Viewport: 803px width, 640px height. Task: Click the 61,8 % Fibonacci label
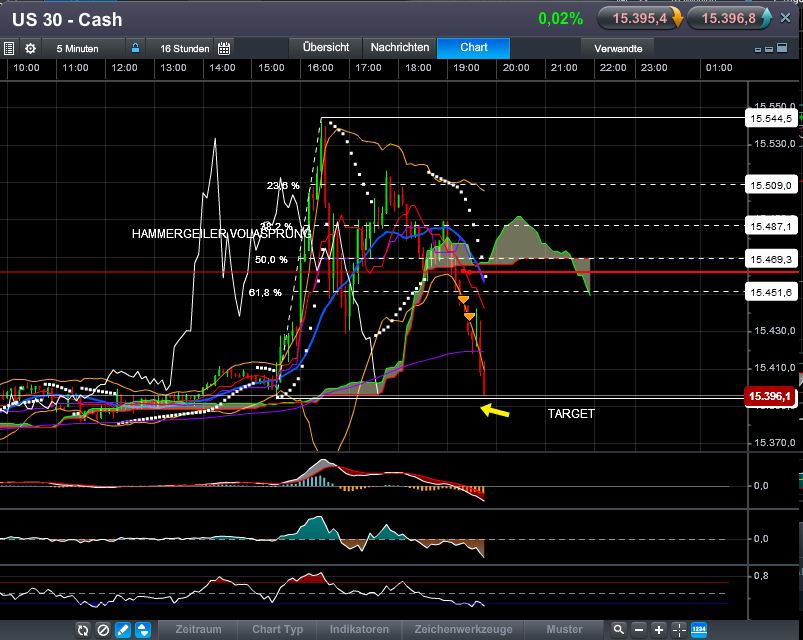coord(265,293)
